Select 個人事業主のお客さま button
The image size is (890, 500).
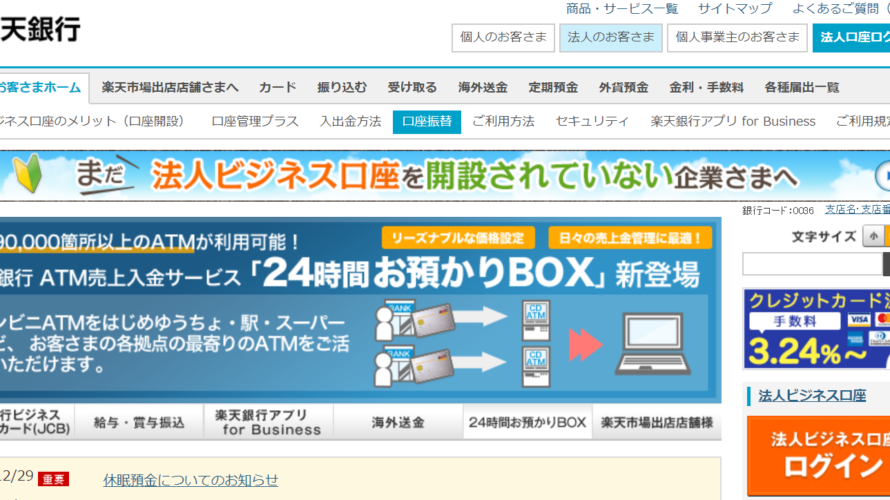[x=737, y=37]
